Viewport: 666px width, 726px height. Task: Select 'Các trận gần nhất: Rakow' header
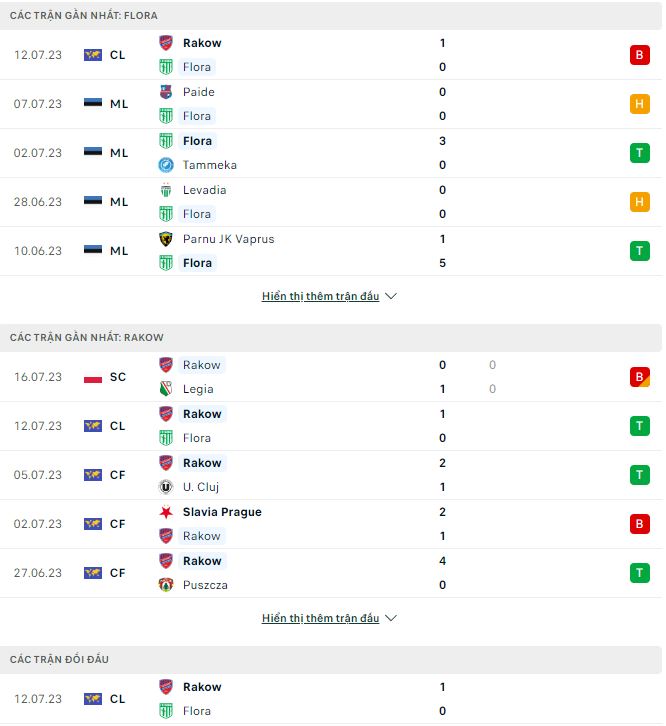coord(87,338)
